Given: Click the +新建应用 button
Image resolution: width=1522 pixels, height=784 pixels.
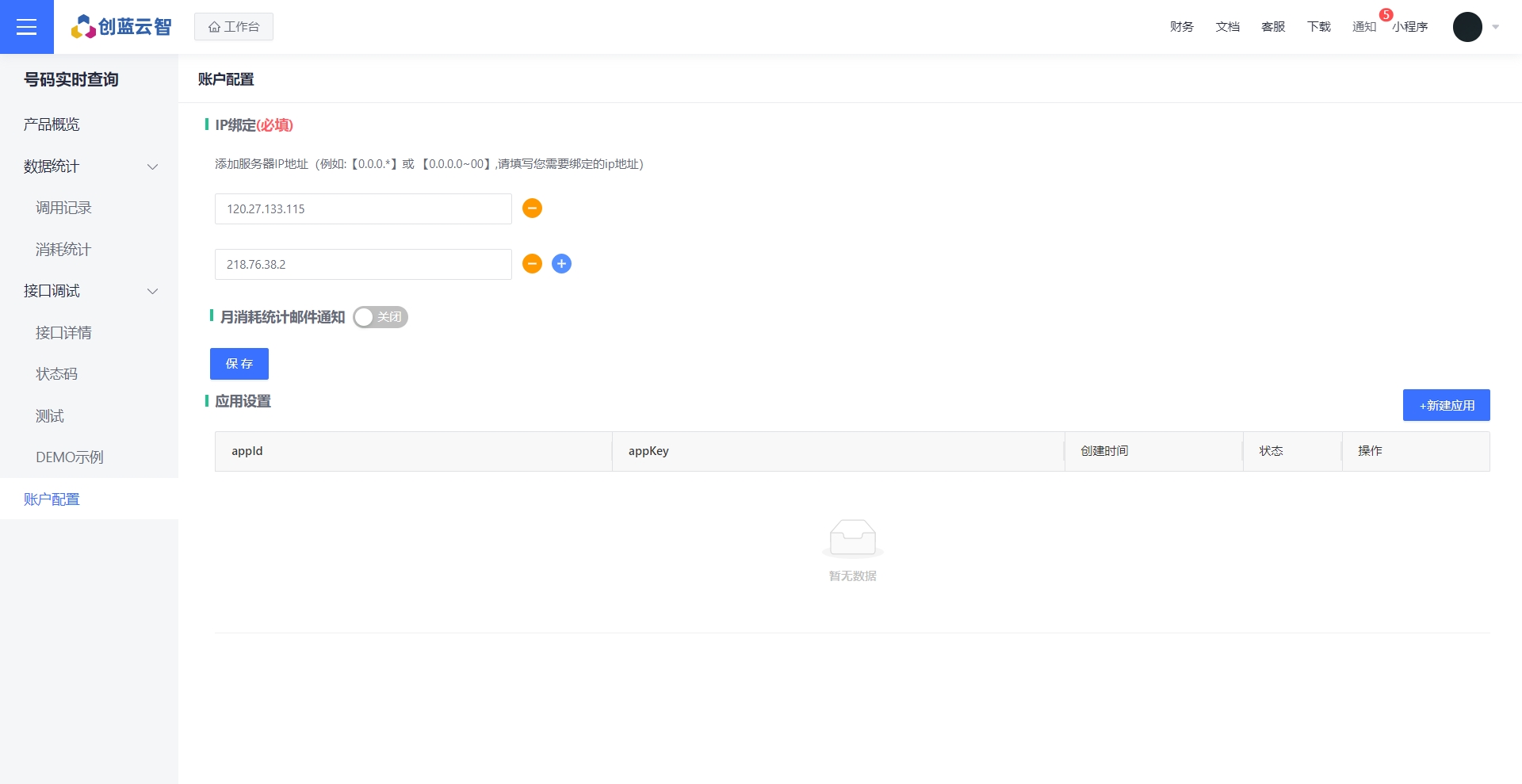Looking at the screenshot, I should tap(1446, 405).
